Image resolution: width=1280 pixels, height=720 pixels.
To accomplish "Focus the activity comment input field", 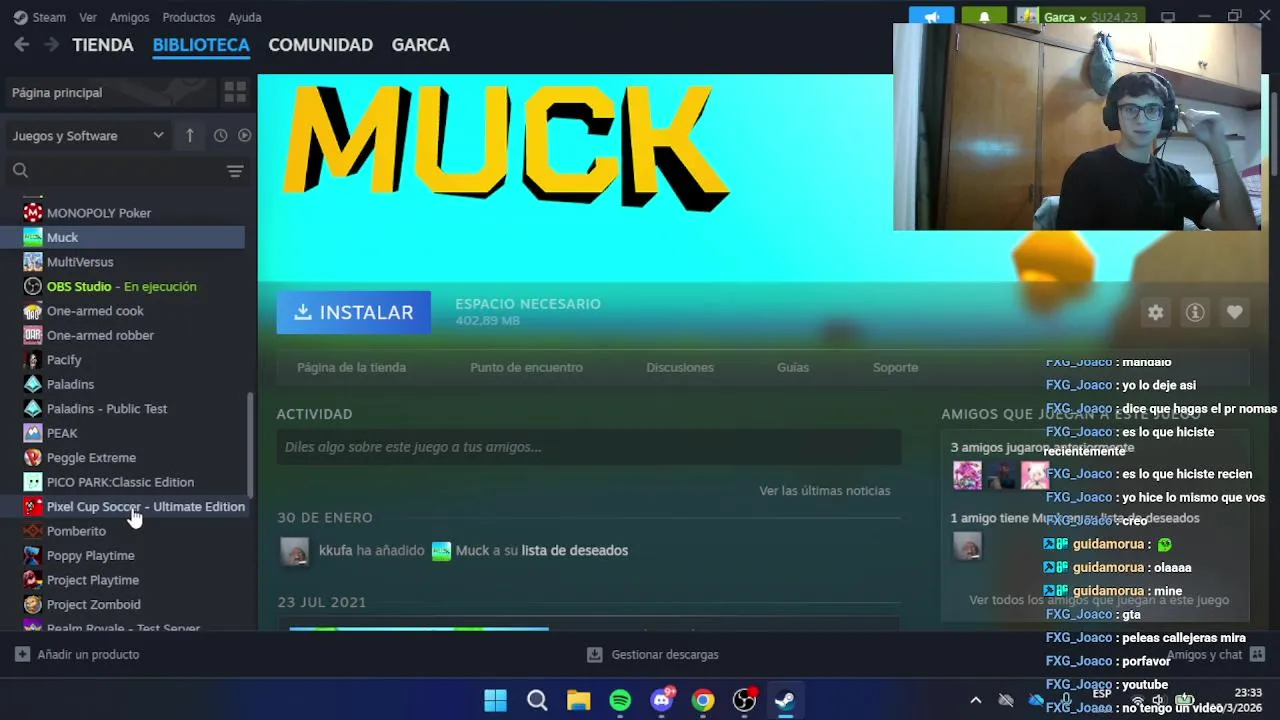I will [x=589, y=447].
